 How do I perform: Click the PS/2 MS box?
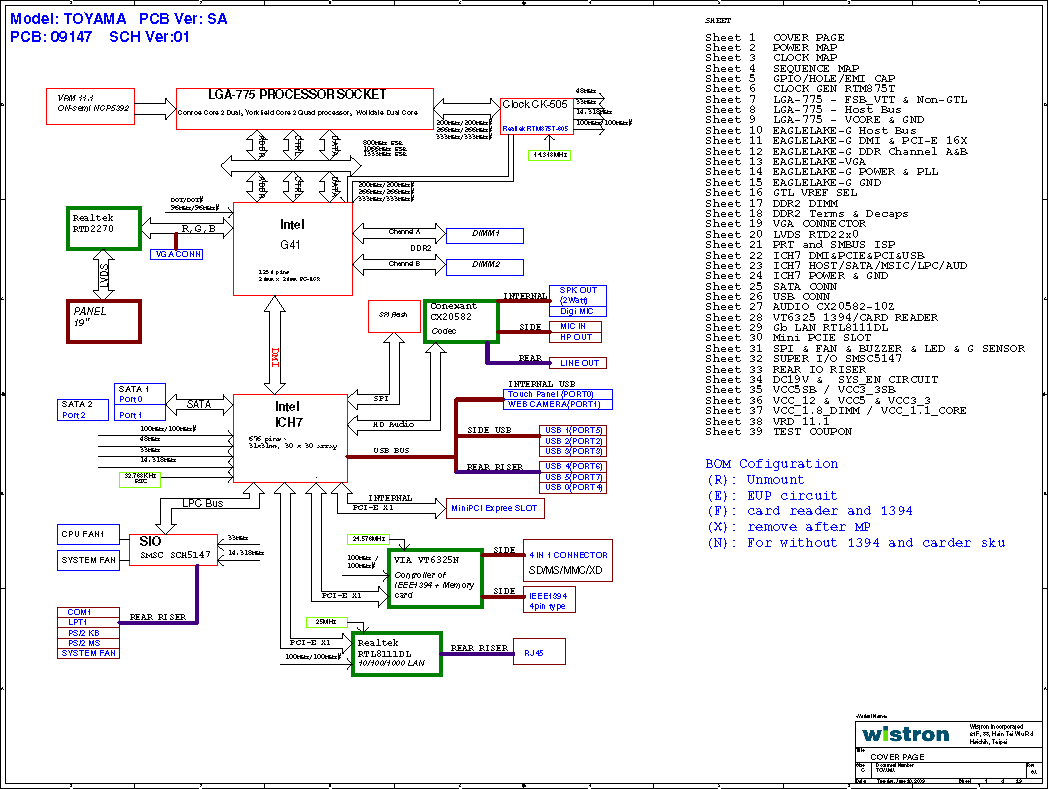coord(88,643)
